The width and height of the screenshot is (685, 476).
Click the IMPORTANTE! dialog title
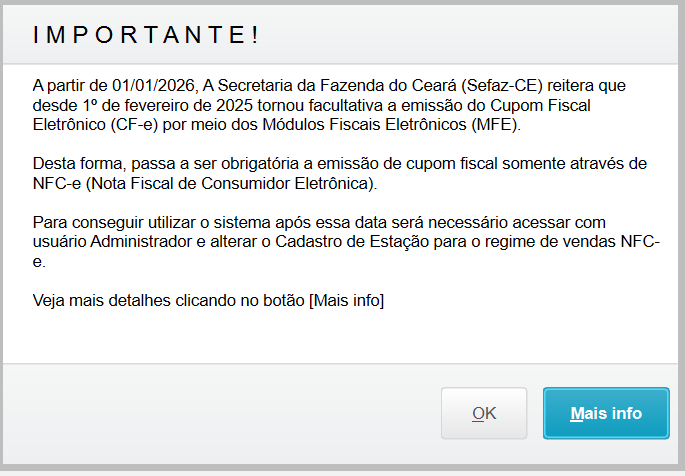point(146,35)
